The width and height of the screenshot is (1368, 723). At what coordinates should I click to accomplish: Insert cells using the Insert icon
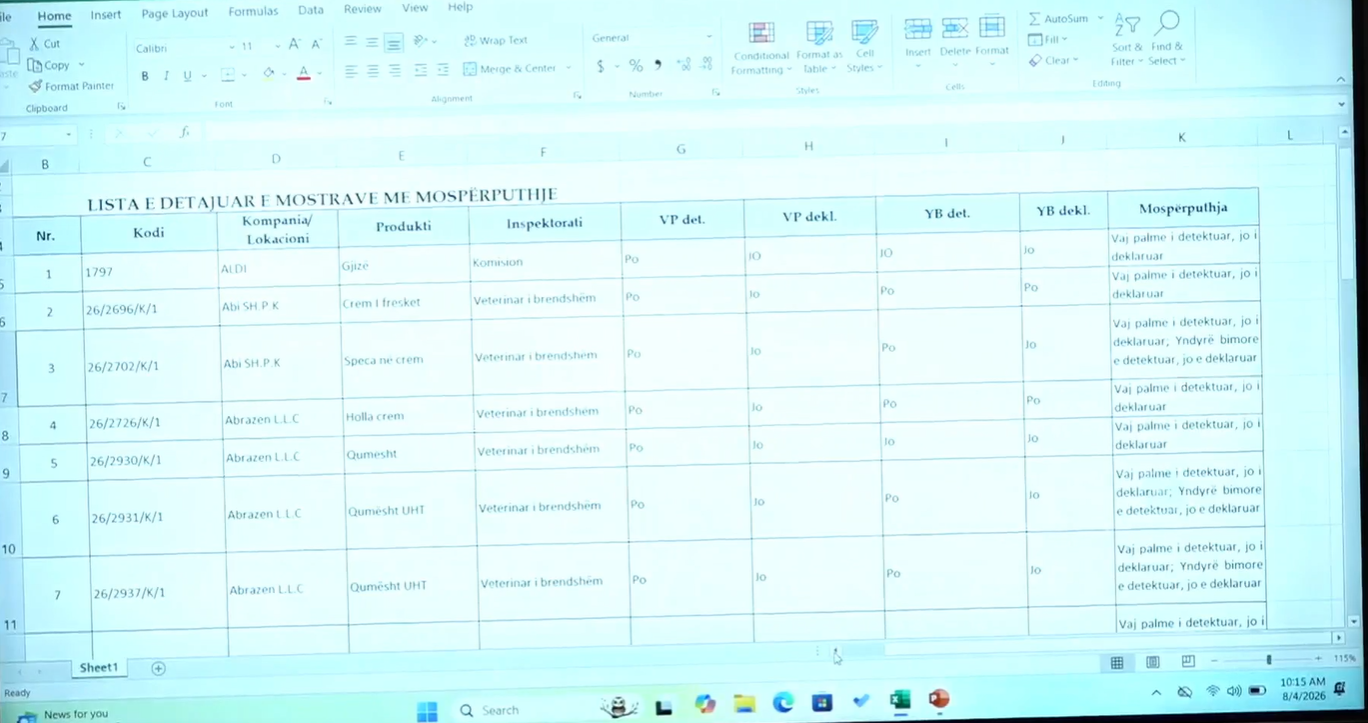(x=918, y=28)
